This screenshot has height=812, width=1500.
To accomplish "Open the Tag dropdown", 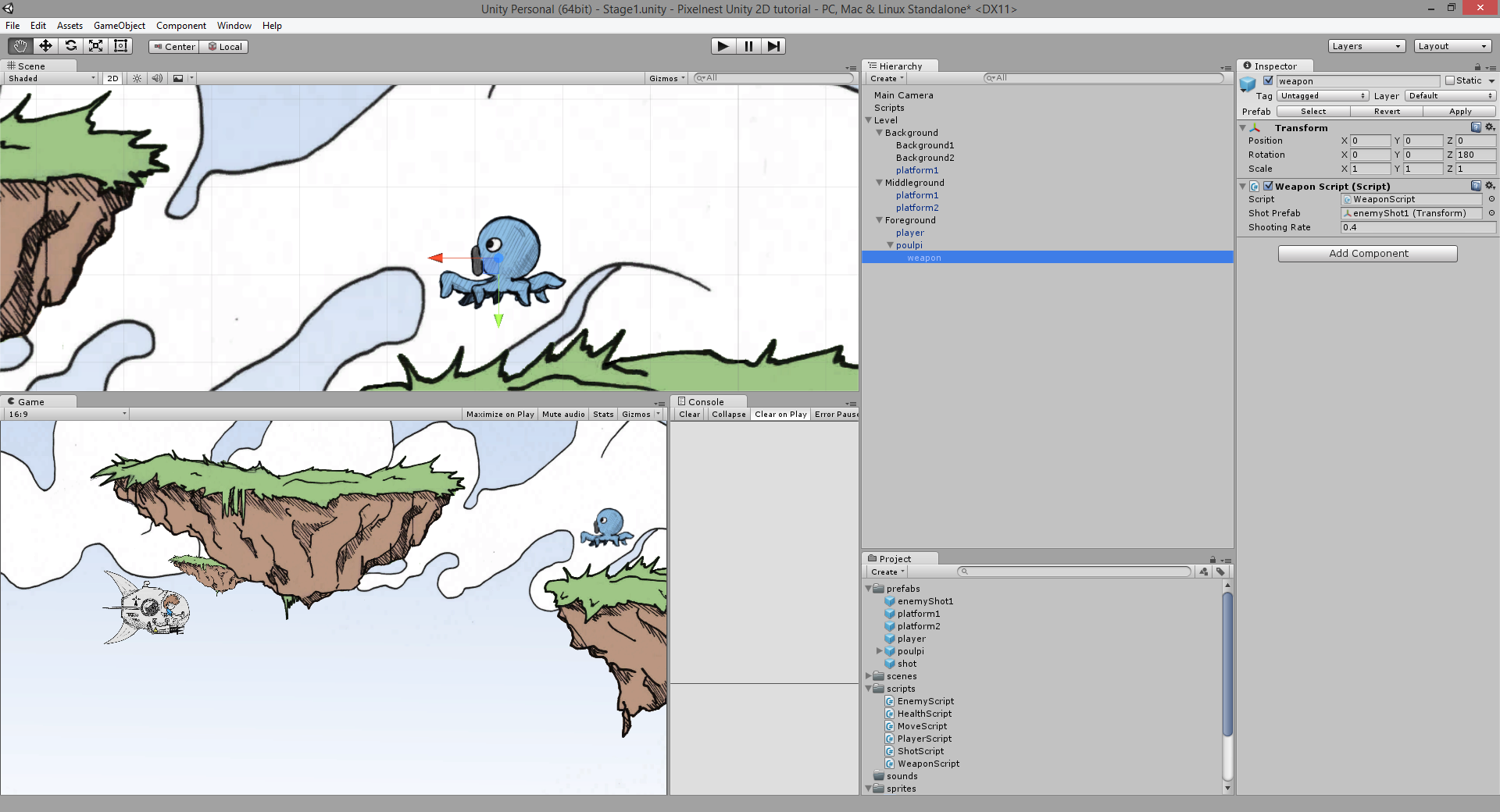I will tap(1323, 96).
